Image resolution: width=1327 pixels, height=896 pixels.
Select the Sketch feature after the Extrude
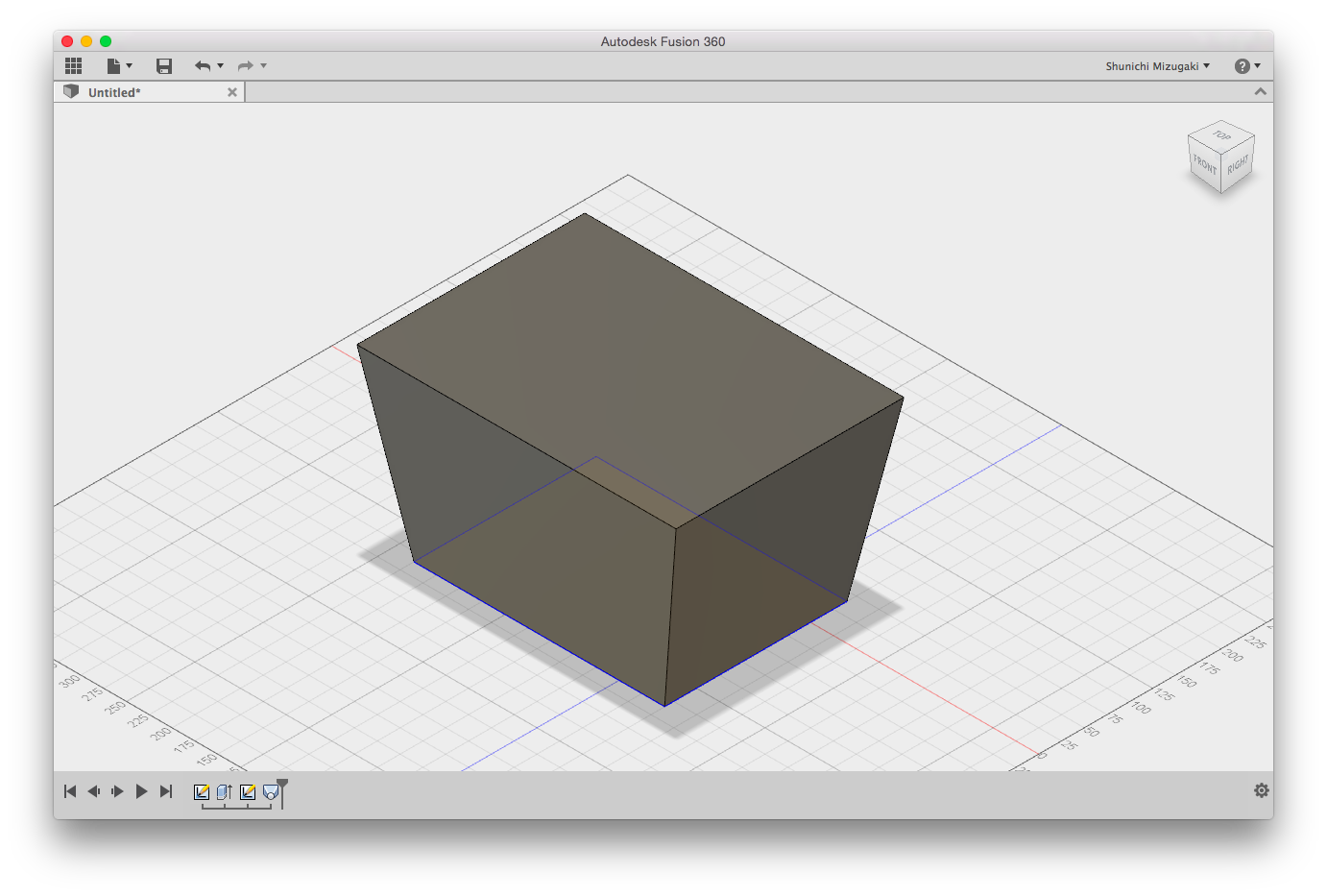click(x=248, y=792)
